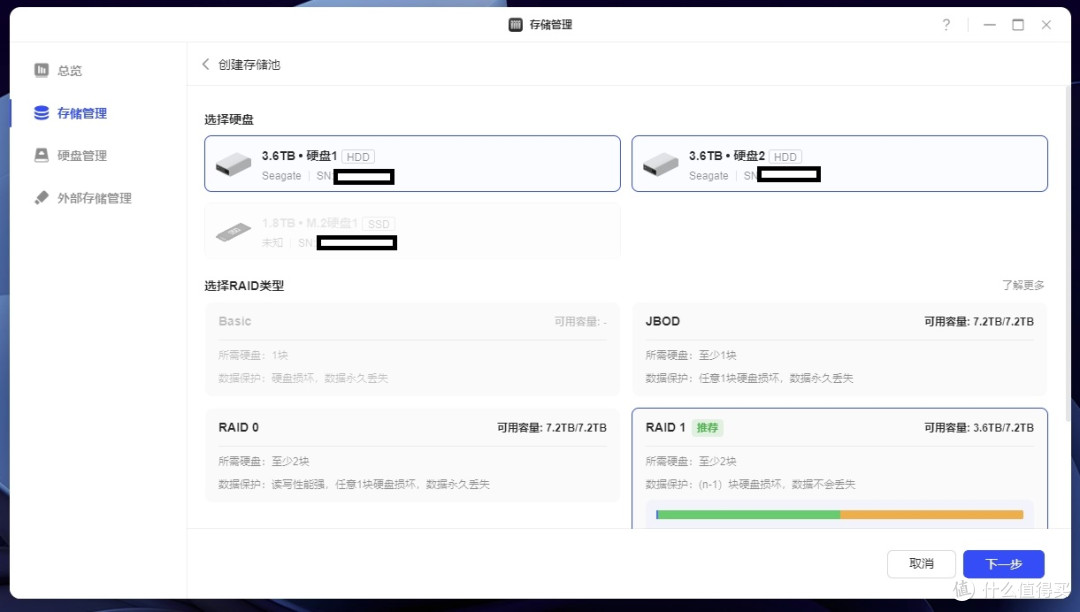
Task: Click the 下一步 button
Action: click(1004, 564)
